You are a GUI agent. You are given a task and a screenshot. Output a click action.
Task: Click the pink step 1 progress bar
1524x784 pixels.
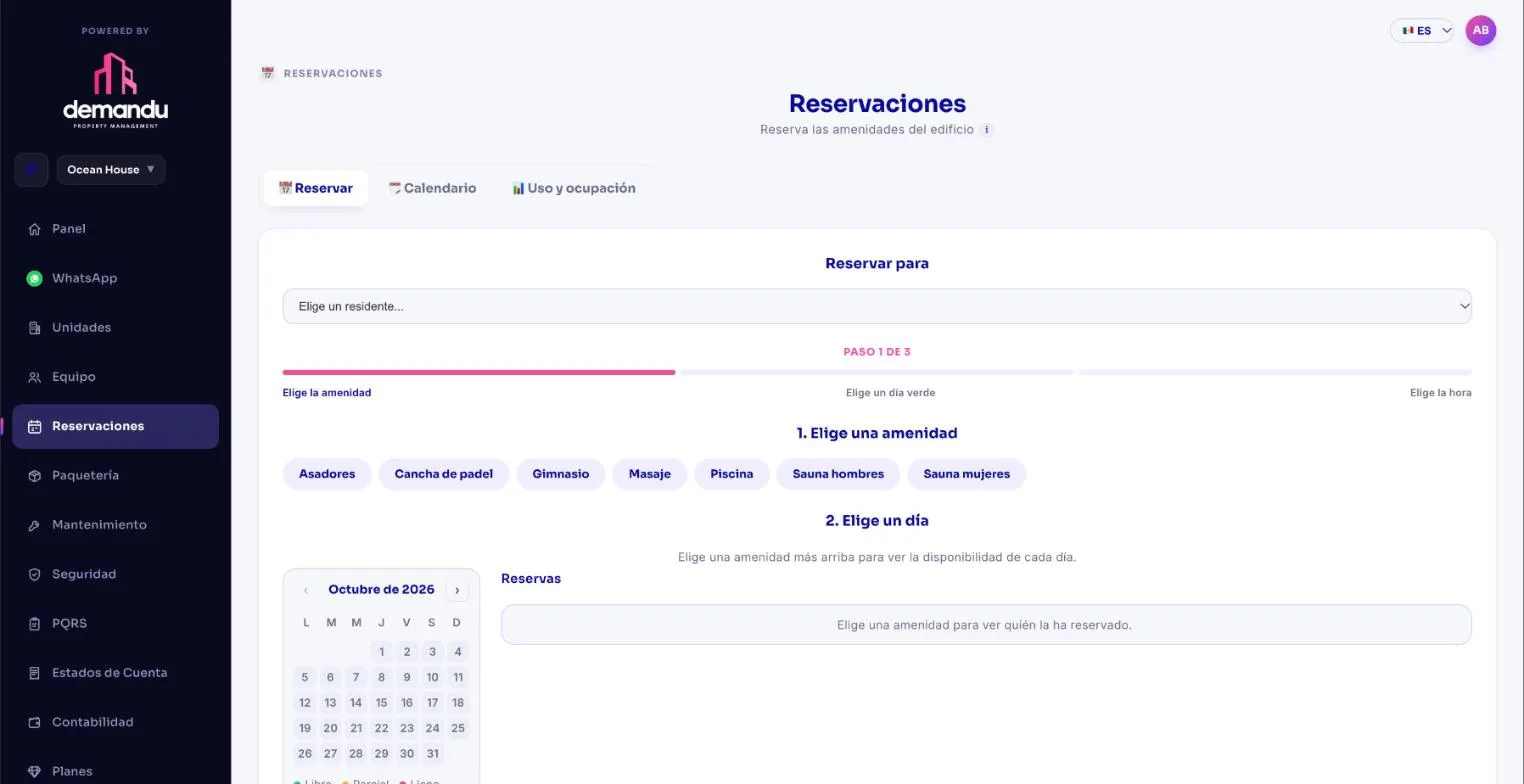(x=479, y=372)
